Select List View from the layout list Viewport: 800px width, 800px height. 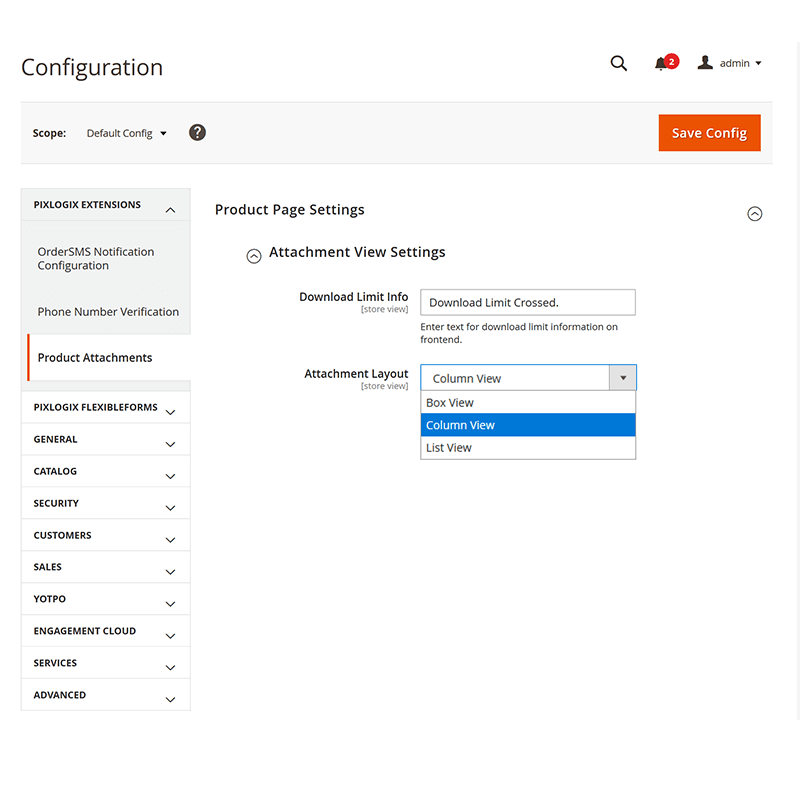448,447
